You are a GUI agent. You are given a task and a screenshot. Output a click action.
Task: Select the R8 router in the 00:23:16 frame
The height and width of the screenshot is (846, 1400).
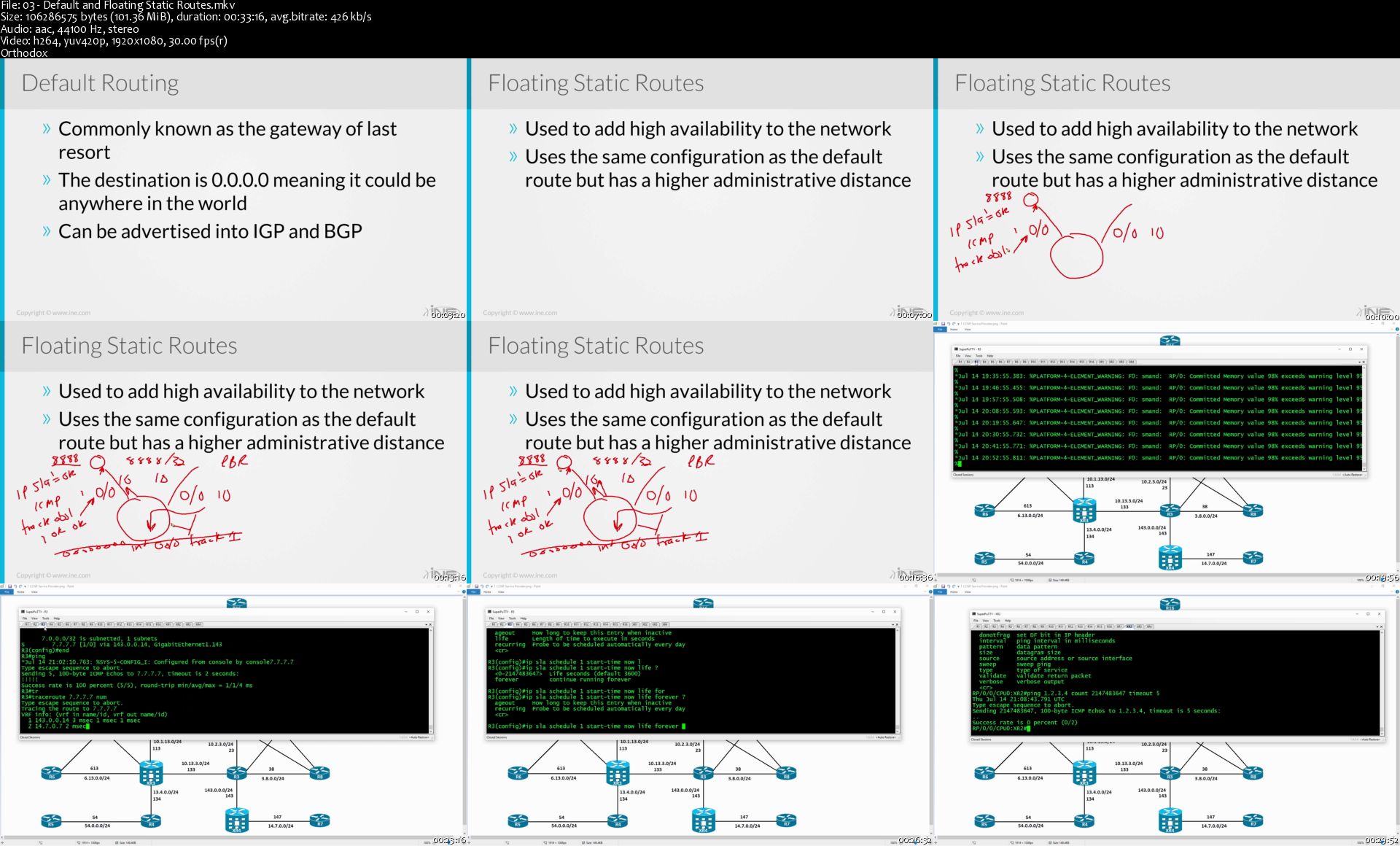319,773
